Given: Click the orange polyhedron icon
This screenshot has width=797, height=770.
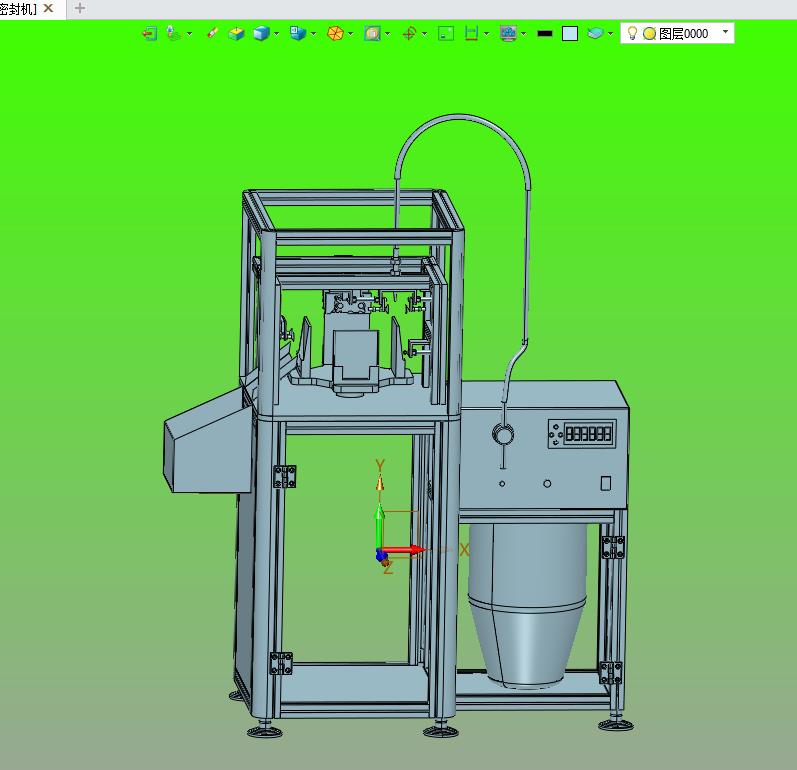Looking at the screenshot, I should coord(335,34).
